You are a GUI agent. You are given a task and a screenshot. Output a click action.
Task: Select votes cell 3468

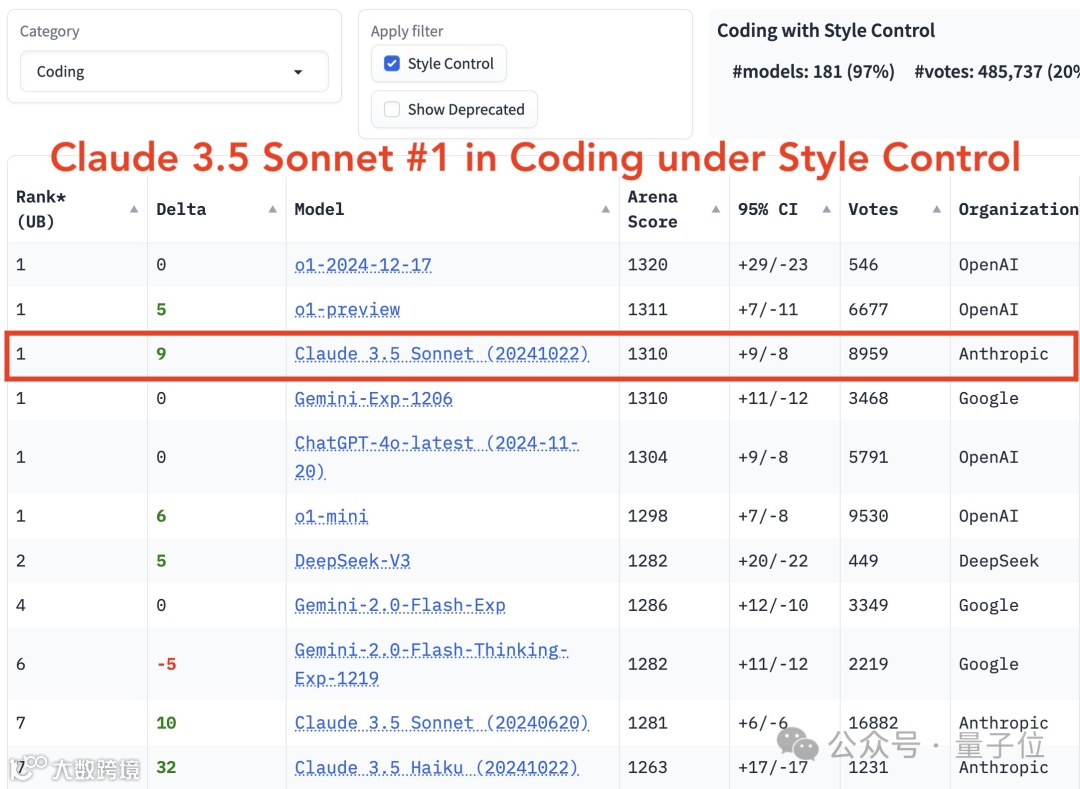tap(868, 399)
